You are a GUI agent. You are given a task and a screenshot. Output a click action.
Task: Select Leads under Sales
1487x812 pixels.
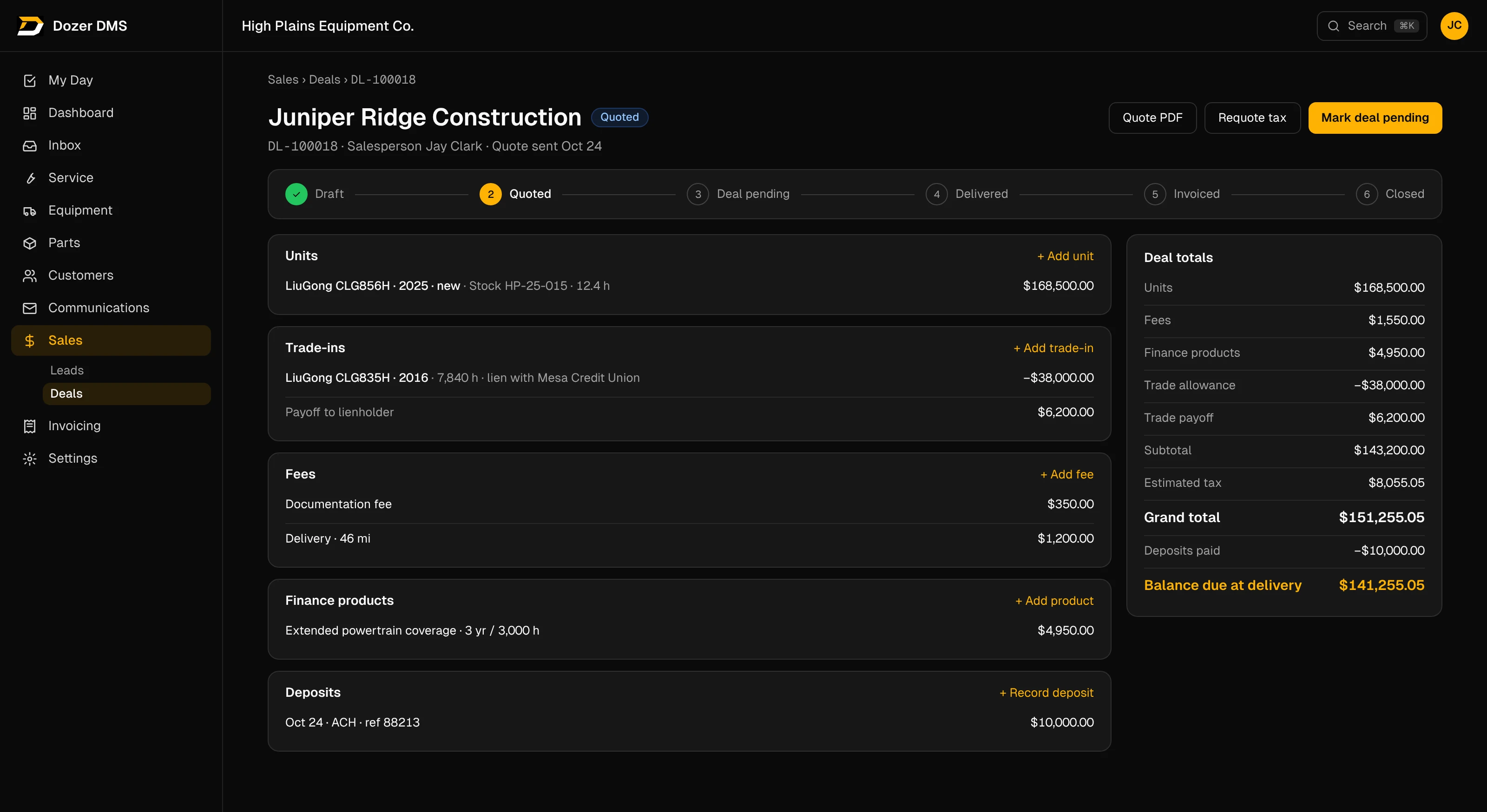(126, 371)
